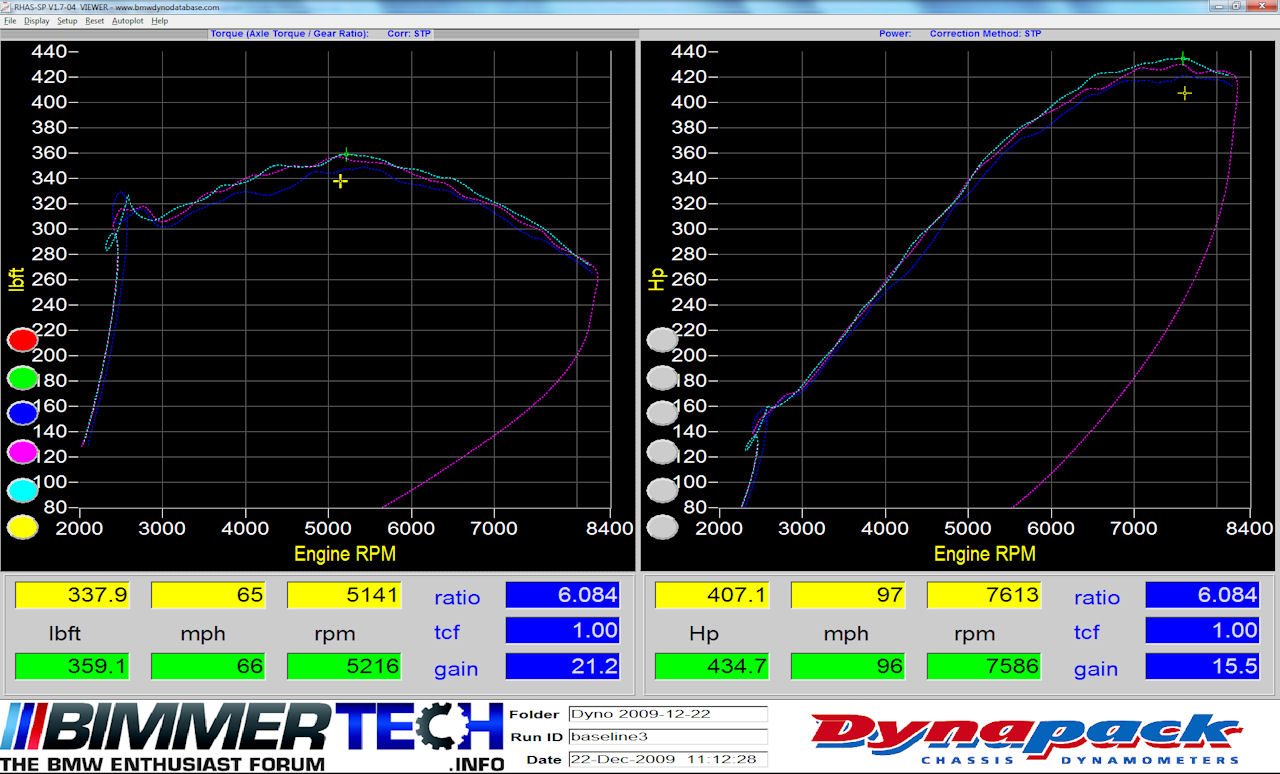Click third gray run button on power graph
This screenshot has width=1280, height=774.
pos(662,413)
